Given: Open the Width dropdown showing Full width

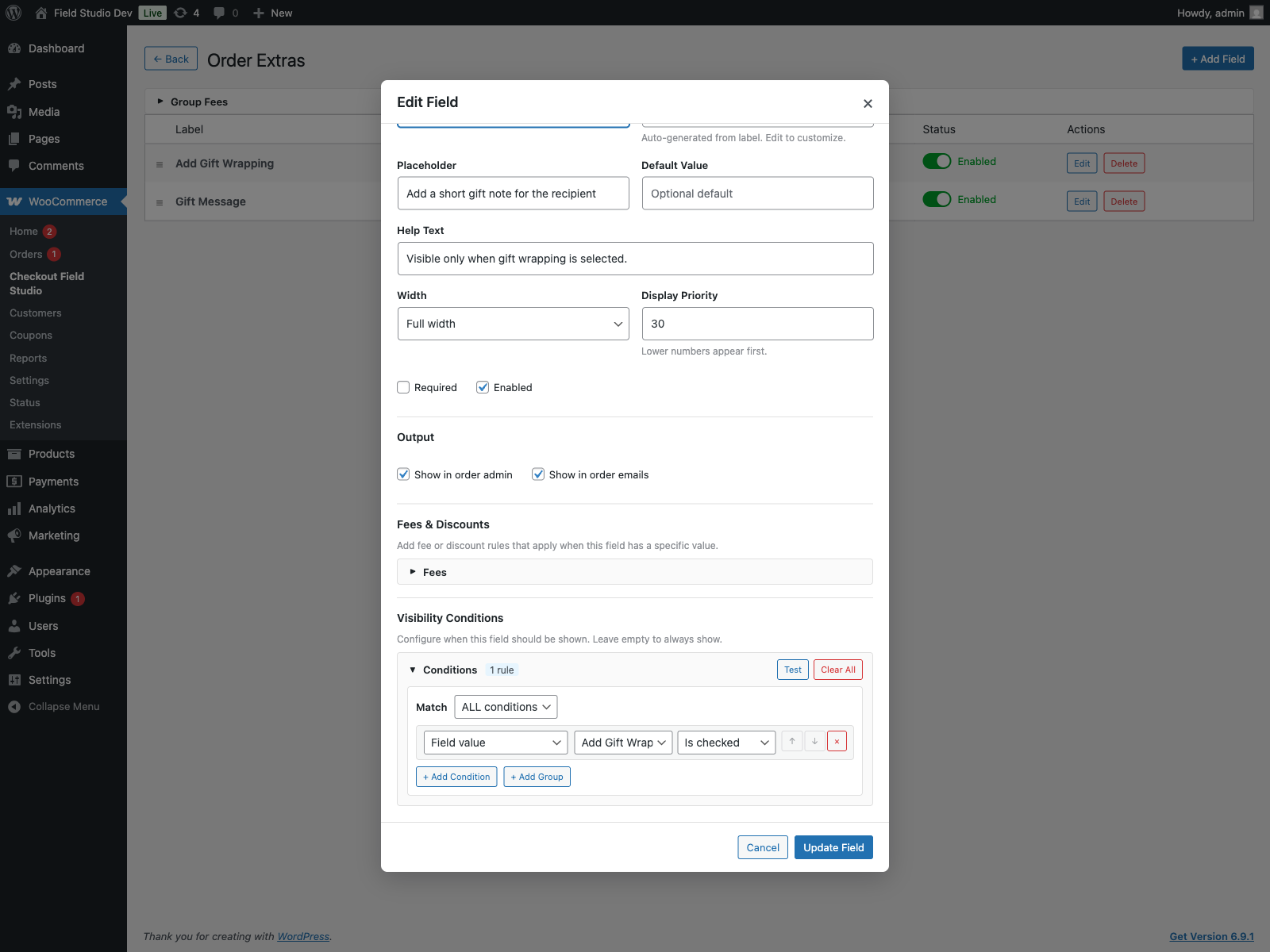Looking at the screenshot, I should [x=513, y=324].
